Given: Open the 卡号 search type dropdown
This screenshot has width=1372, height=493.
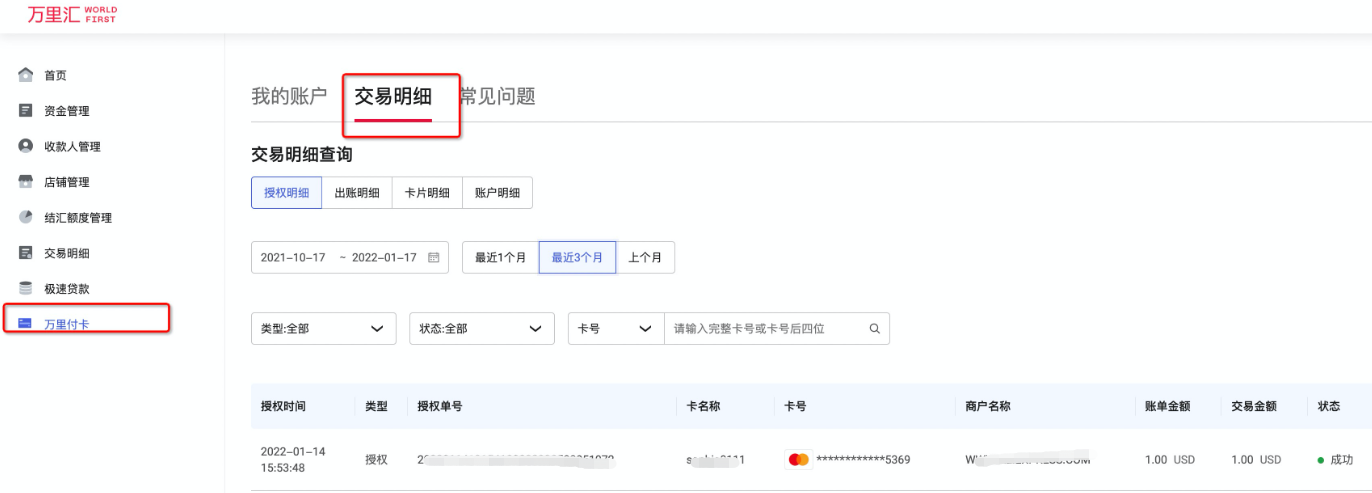Looking at the screenshot, I should (x=616, y=328).
